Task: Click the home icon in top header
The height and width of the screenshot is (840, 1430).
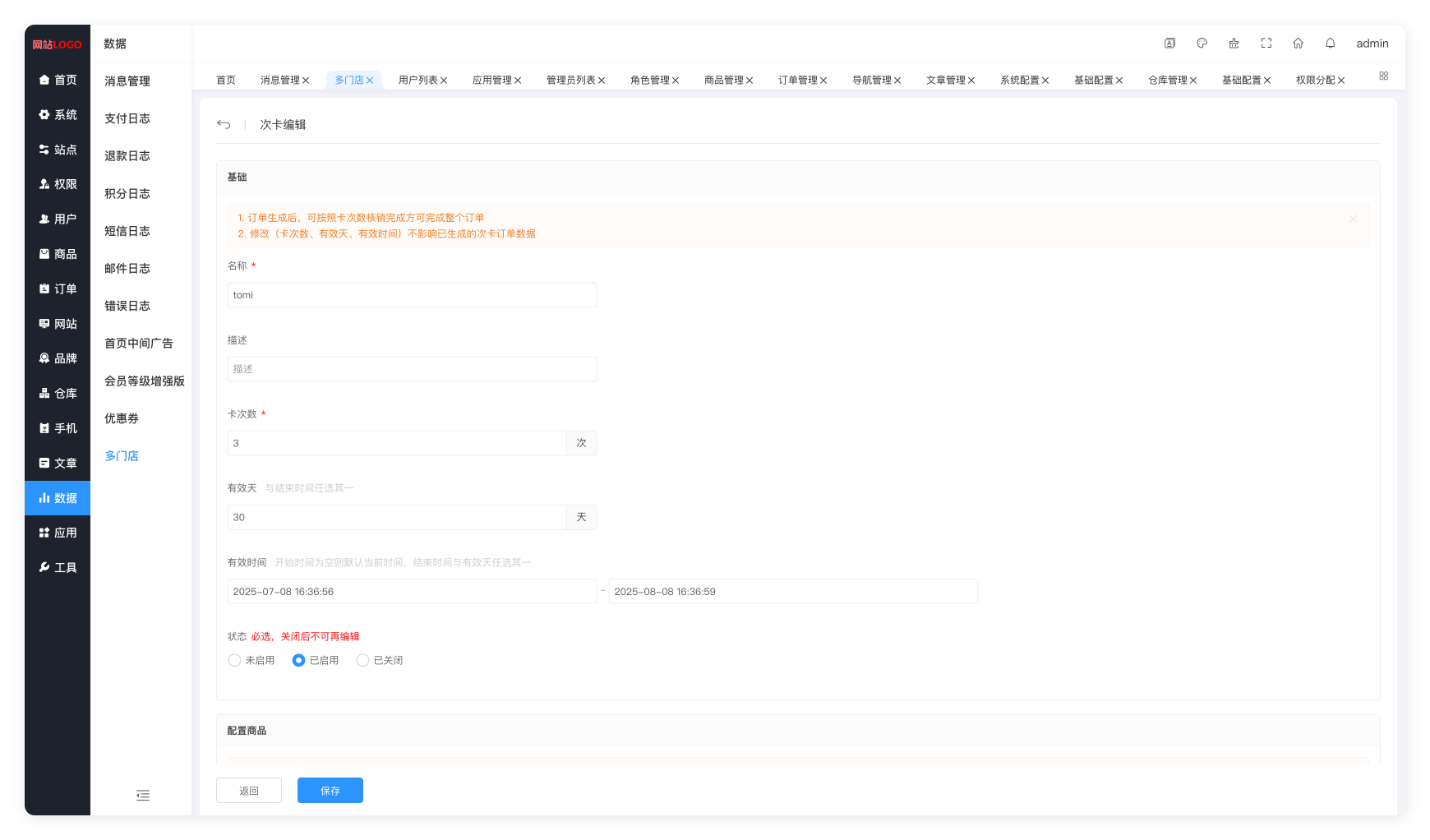Action: (x=1298, y=44)
